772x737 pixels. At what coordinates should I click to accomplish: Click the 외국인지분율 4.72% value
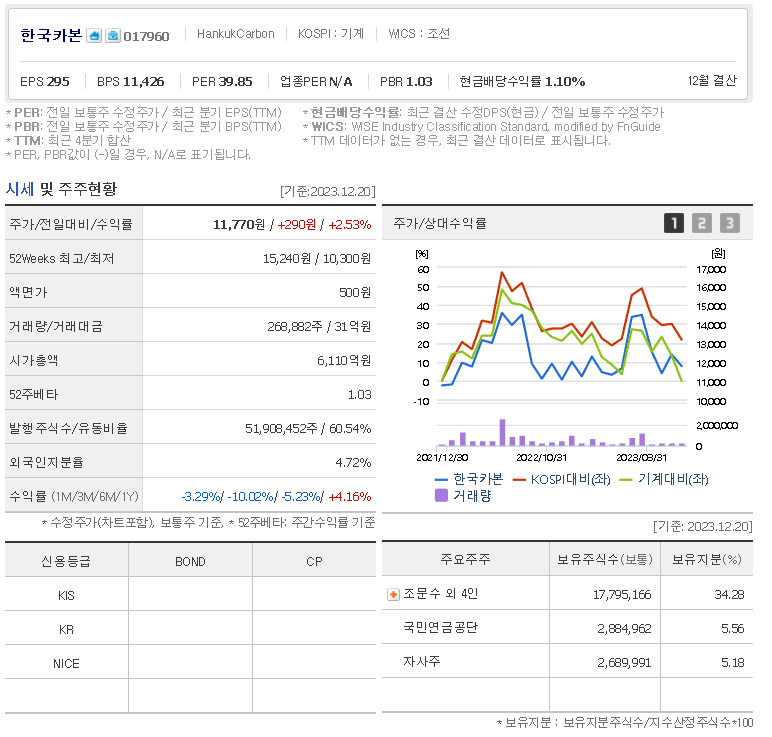pyautogui.click(x=353, y=463)
